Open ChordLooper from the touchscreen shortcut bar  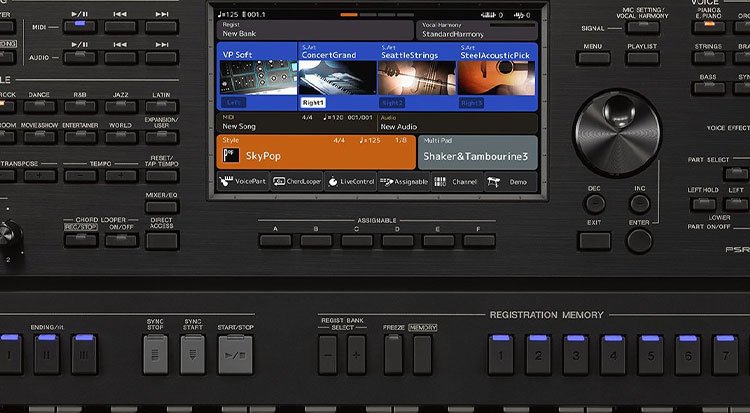click(298, 182)
